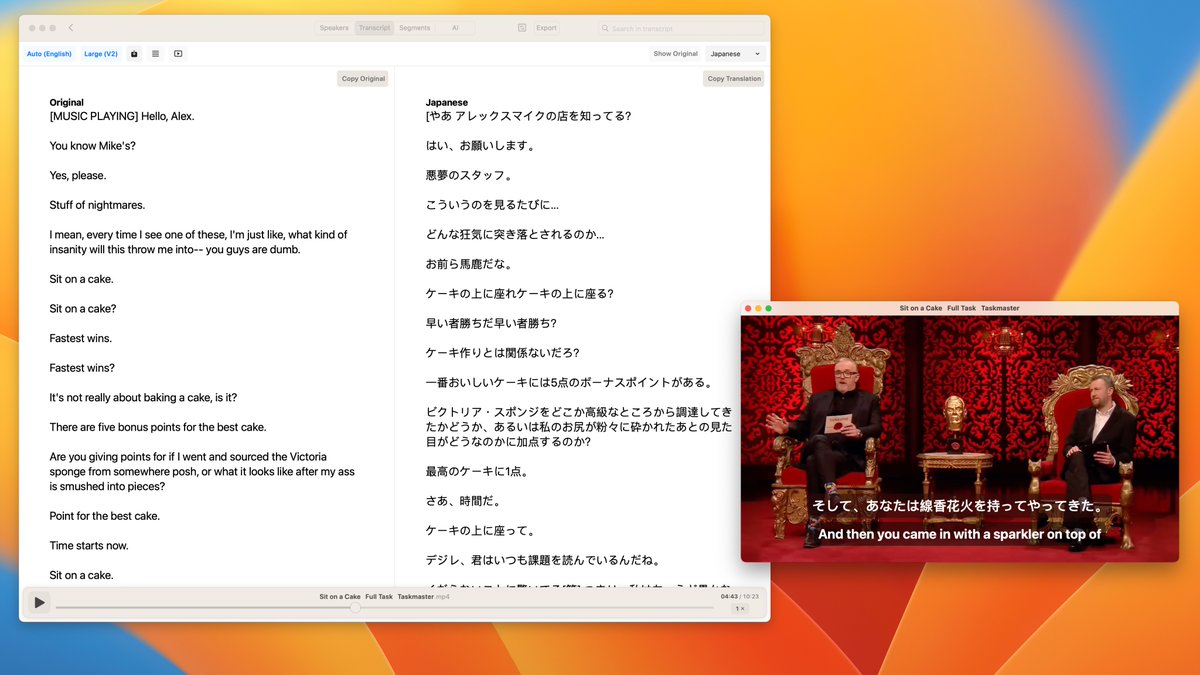The height and width of the screenshot is (675, 1200).
Task: Click the Japanese line "さあ、時間だ。"
Action: tap(463, 501)
